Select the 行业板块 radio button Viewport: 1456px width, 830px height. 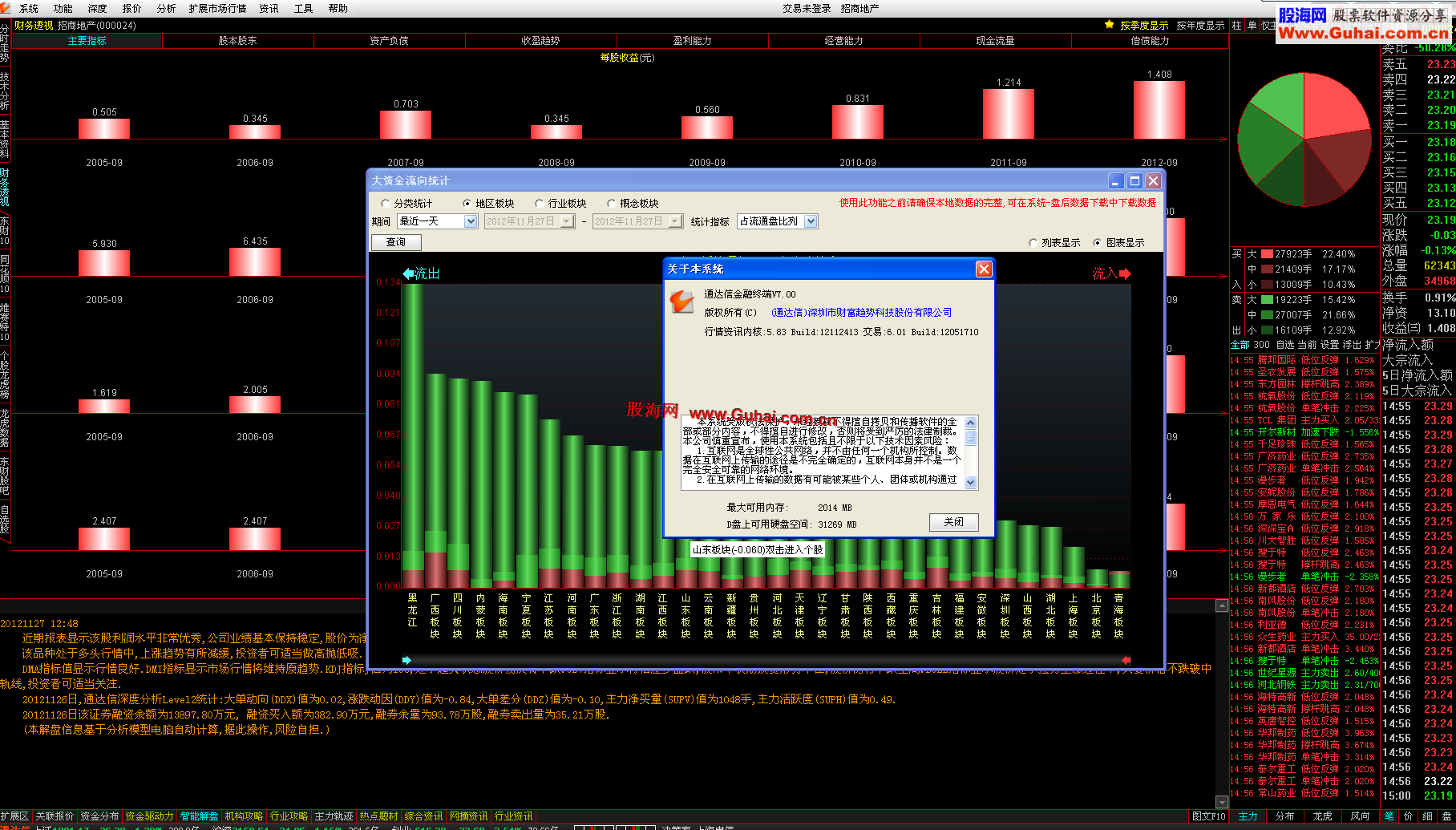[x=540, y=204]
